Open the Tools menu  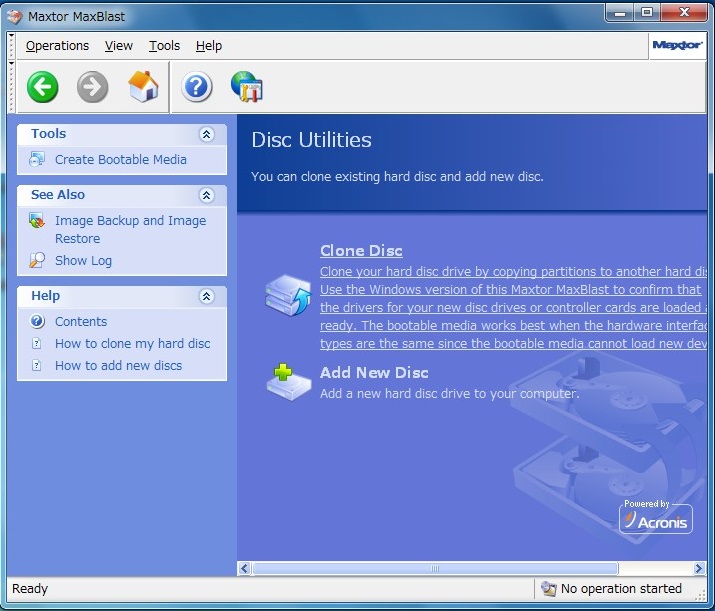coord(164,46)
